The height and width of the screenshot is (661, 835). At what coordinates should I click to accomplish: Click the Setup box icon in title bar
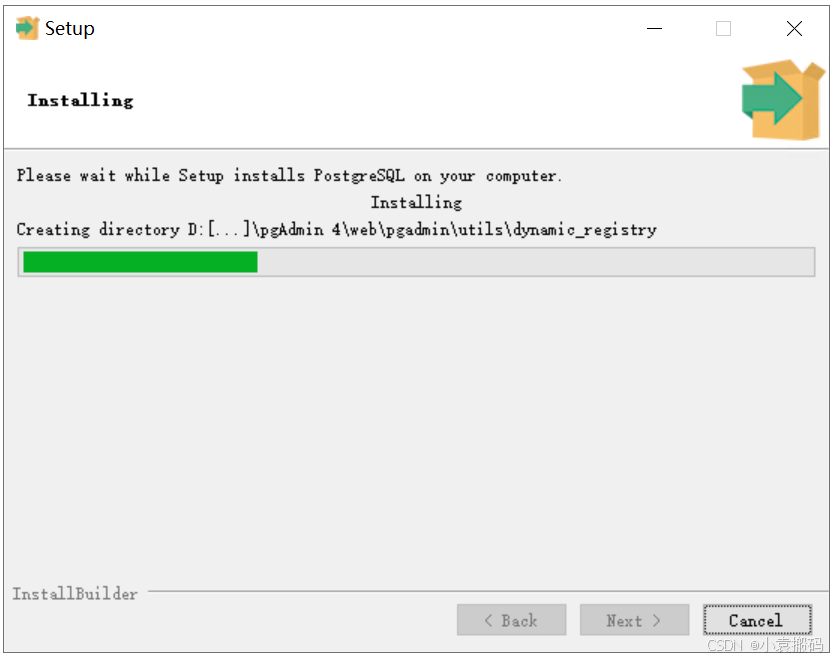pos(27,28)
